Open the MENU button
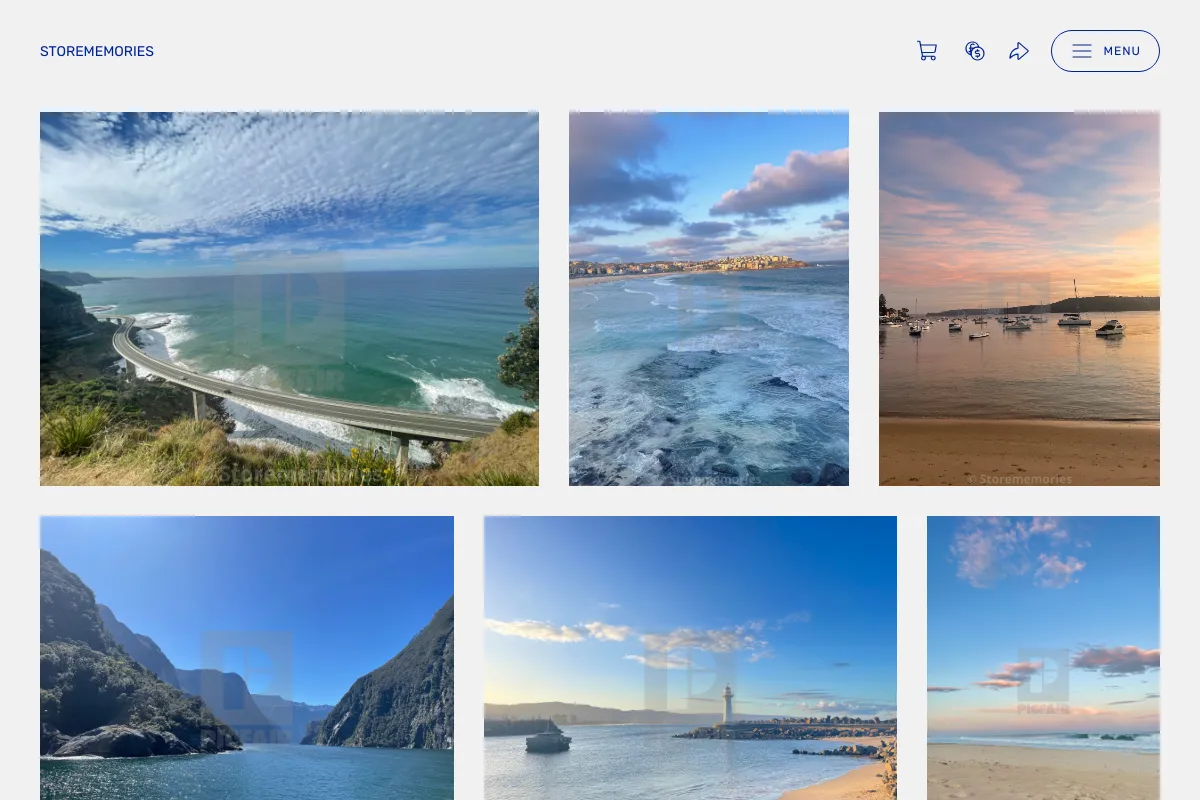The height and width of the screenshot is (800, 1200). (x=1105, y=51)
